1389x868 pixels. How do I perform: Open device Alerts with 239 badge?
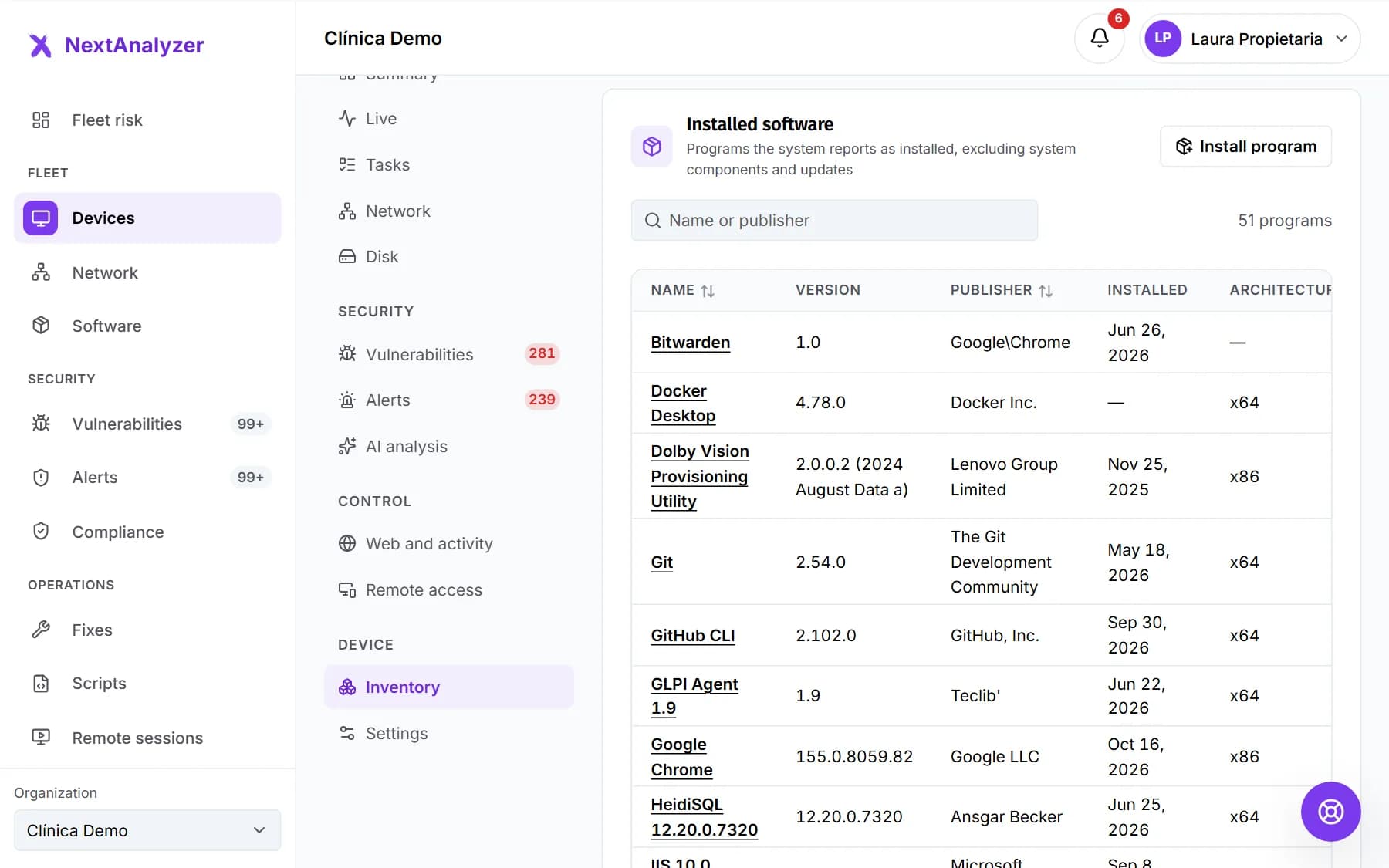[449, 400]
